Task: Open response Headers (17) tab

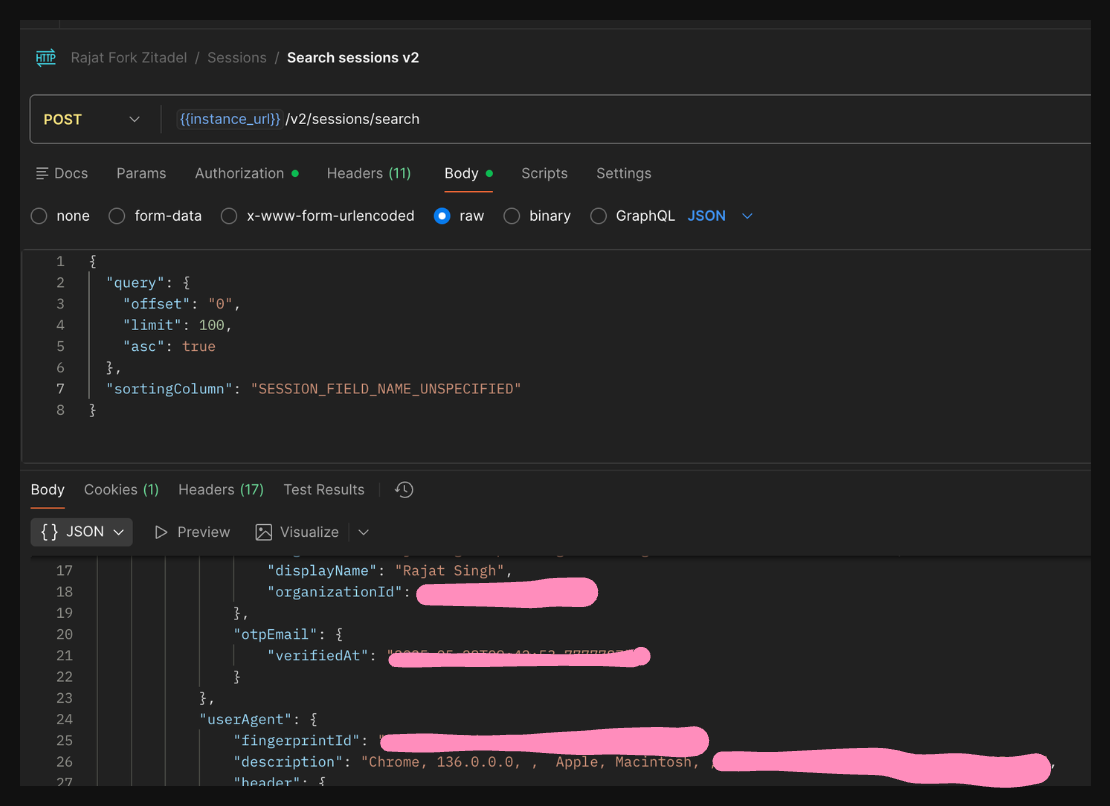Action: pyautogui.click(x=221, y=490)
